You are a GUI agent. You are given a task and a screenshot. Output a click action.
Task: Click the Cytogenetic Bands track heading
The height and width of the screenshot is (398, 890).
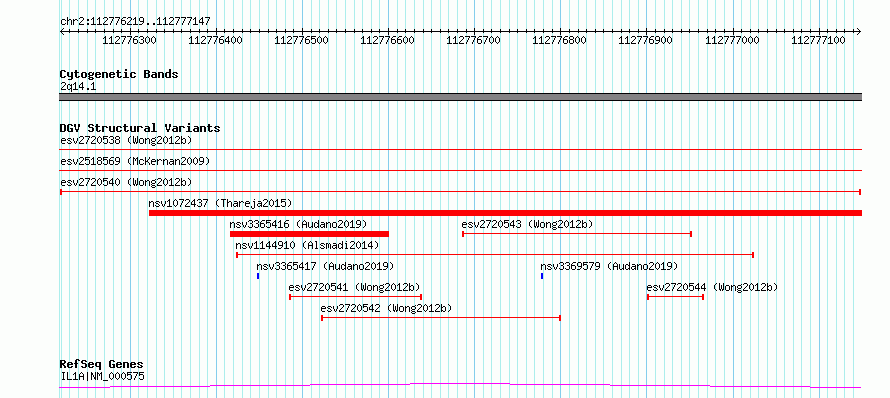click(119, 74)
